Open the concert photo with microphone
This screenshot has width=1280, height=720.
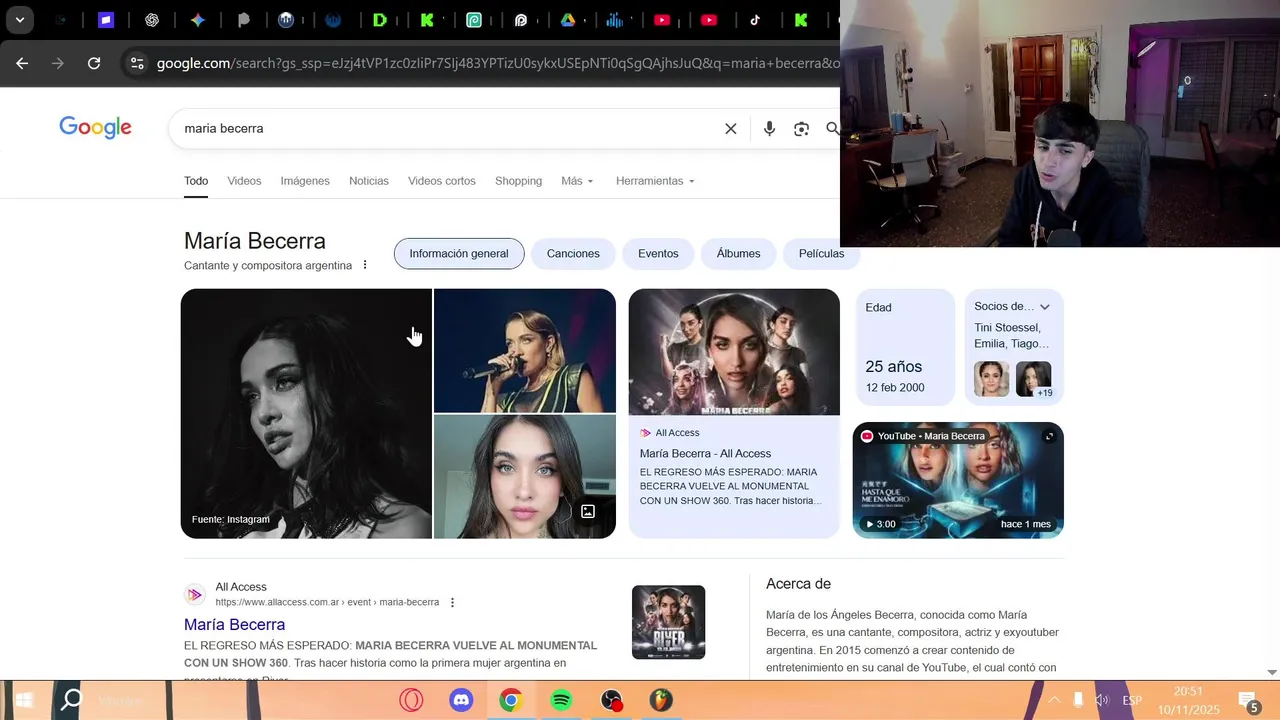point(525,350)
